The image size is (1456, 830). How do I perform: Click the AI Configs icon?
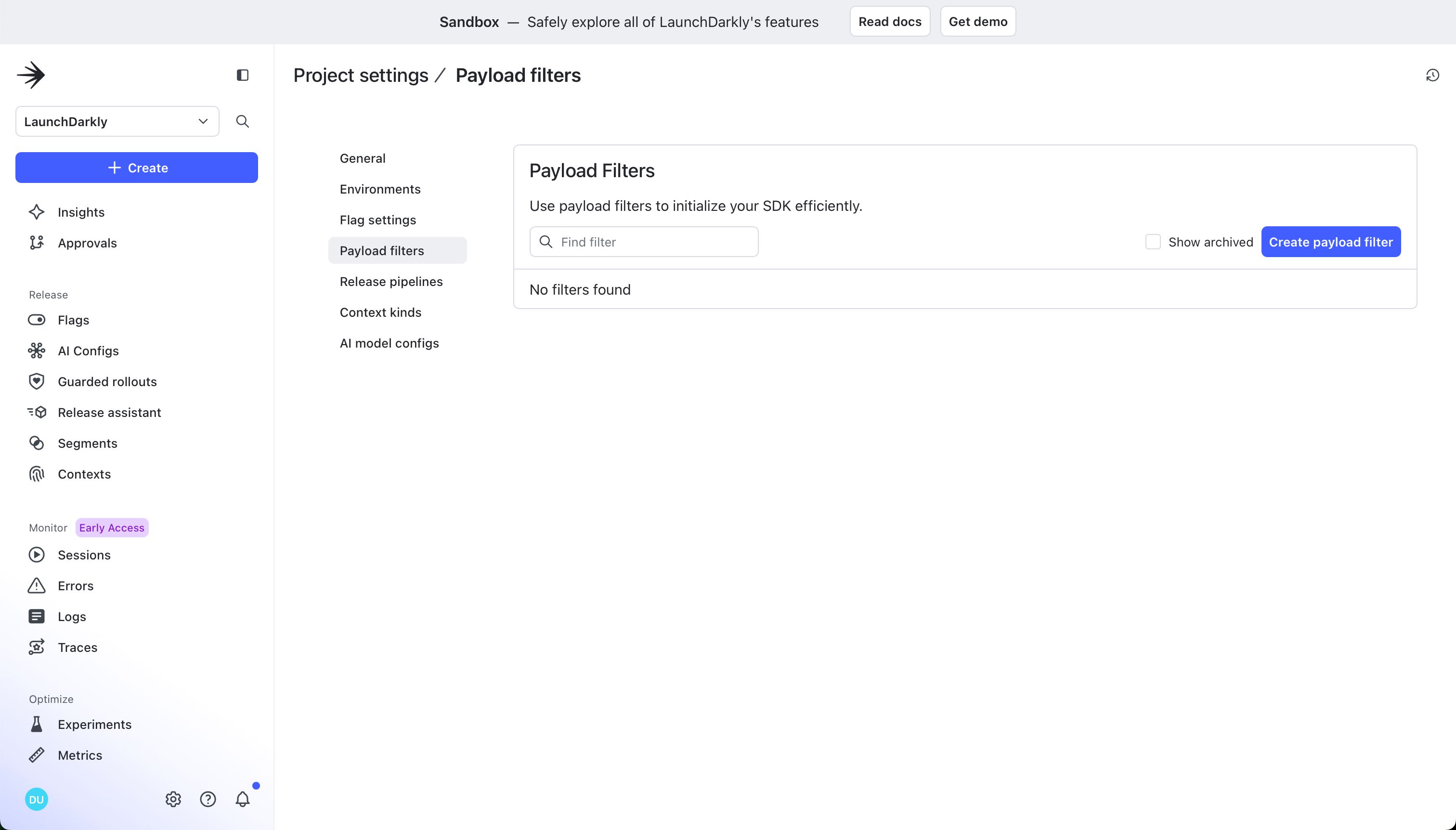[37, 350]
